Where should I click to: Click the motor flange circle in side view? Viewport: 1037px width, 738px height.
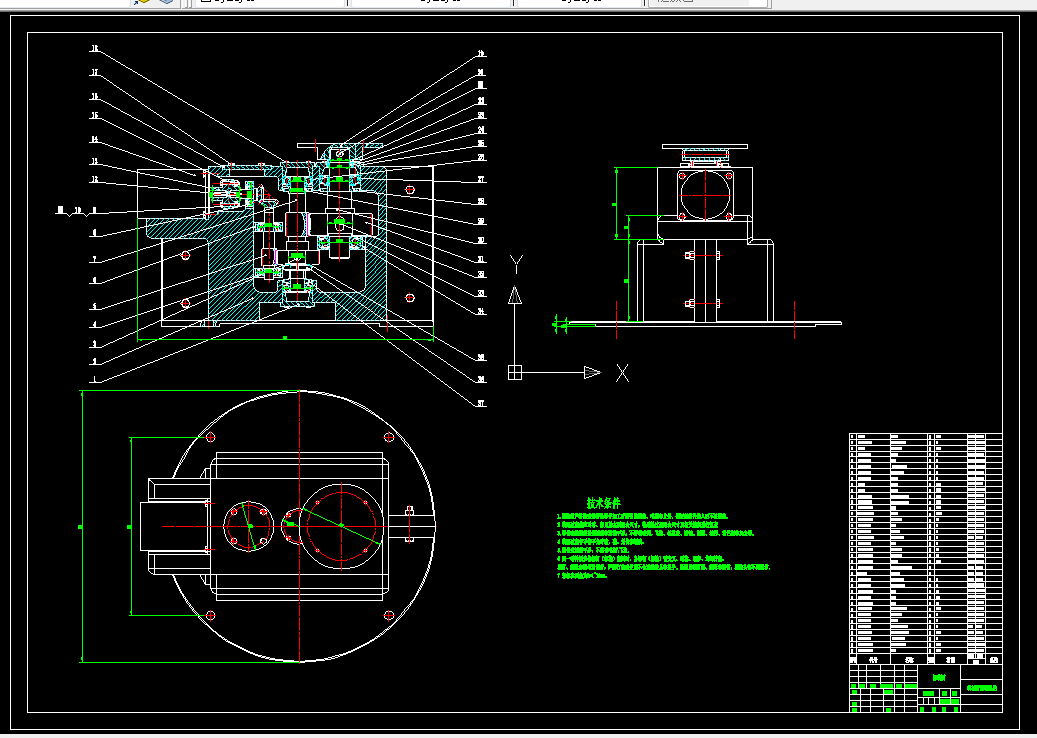coord(705,196)
